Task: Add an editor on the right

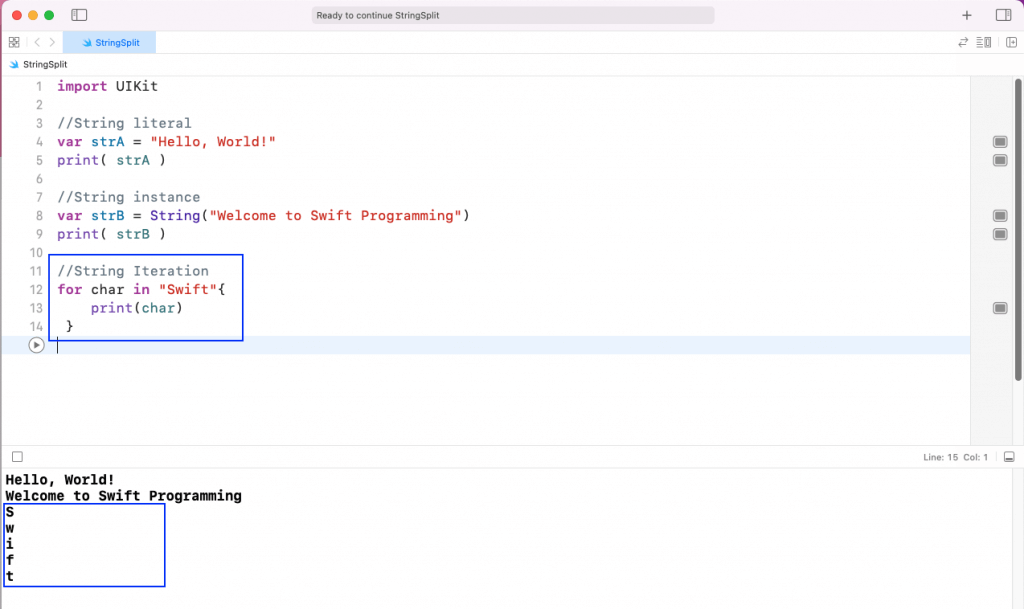Action: 1011,42
